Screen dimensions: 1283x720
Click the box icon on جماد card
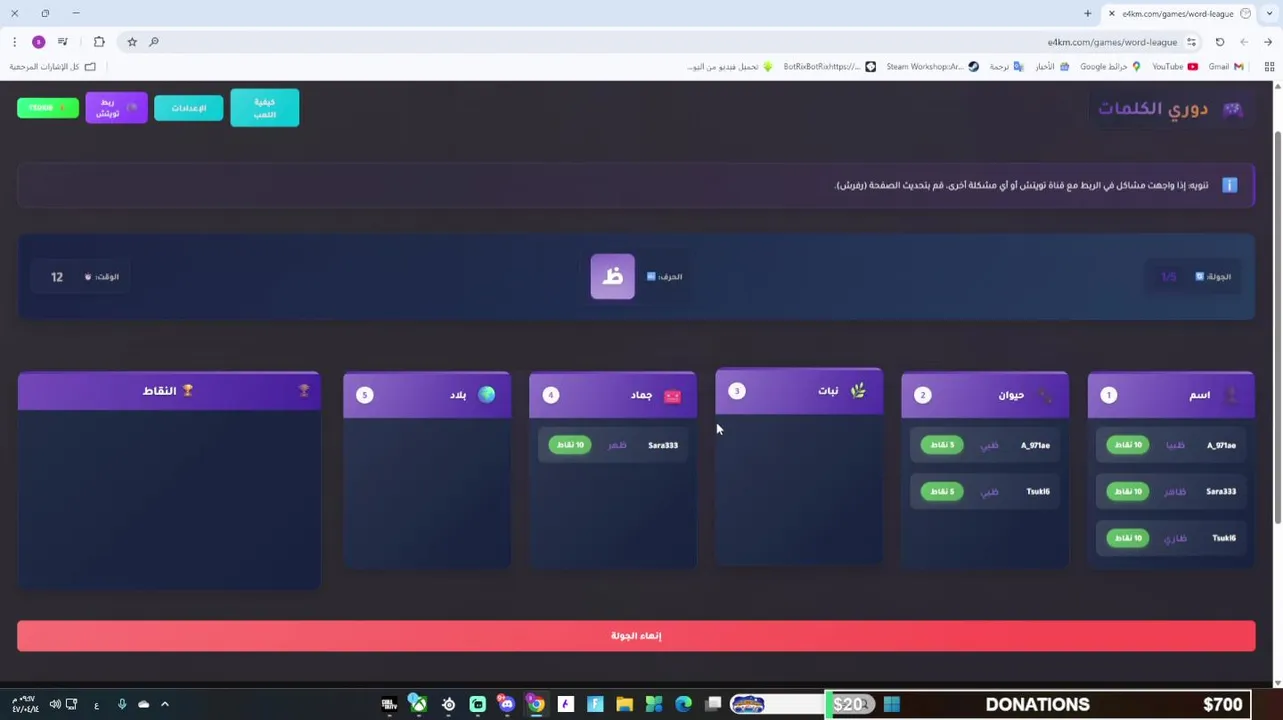coord(672,396)
